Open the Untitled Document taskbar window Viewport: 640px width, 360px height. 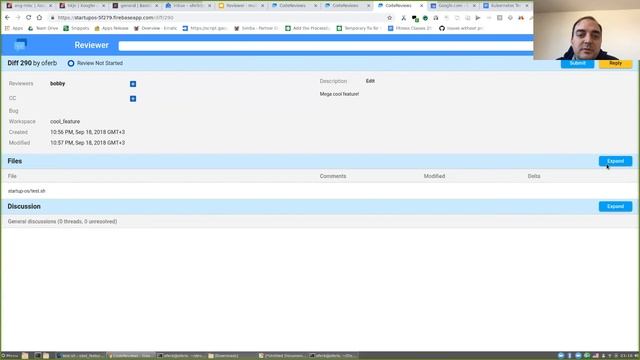(x=282, y=356)
